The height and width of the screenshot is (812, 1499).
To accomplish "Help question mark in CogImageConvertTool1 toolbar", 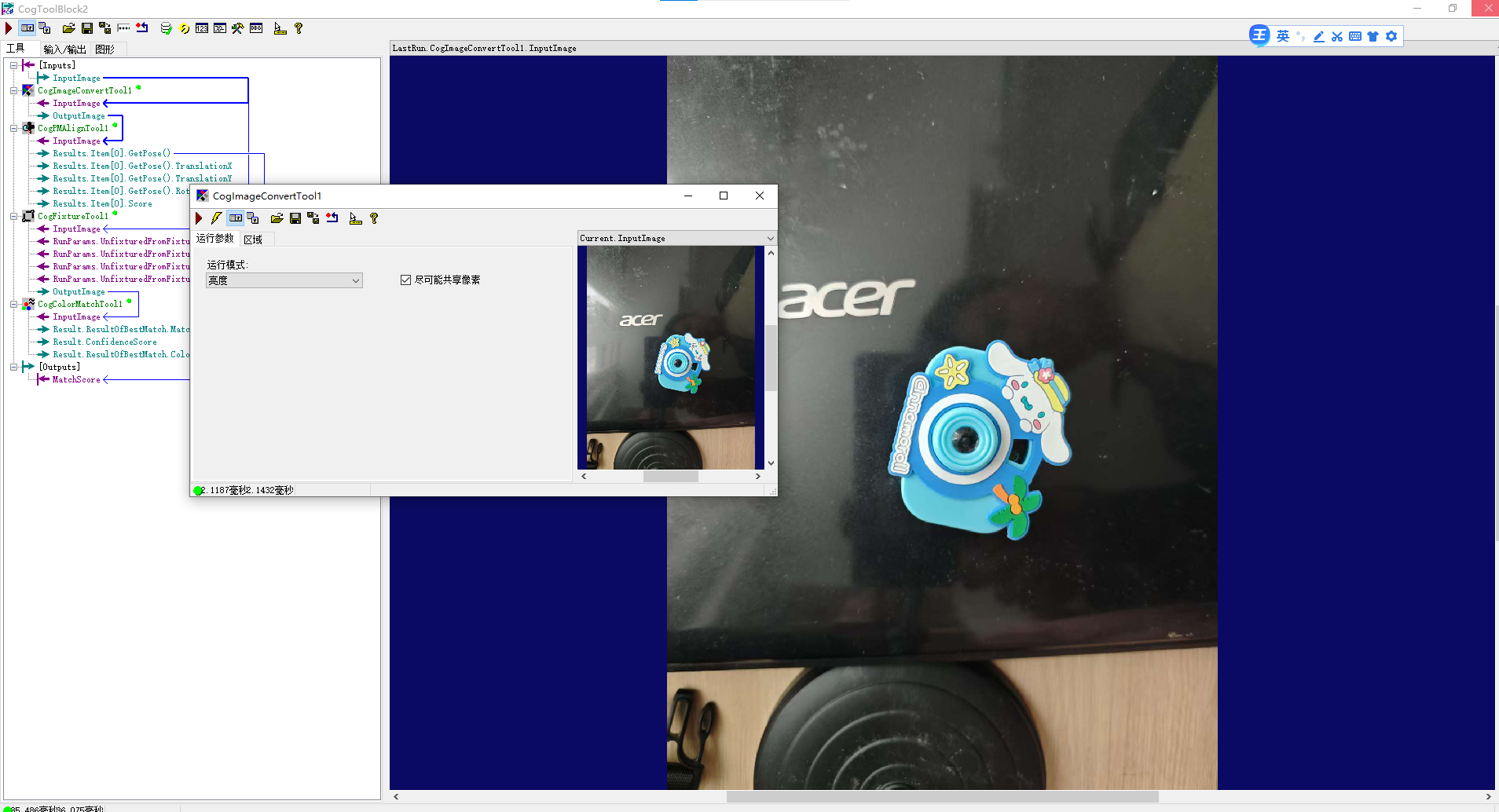I will point(374,218).
